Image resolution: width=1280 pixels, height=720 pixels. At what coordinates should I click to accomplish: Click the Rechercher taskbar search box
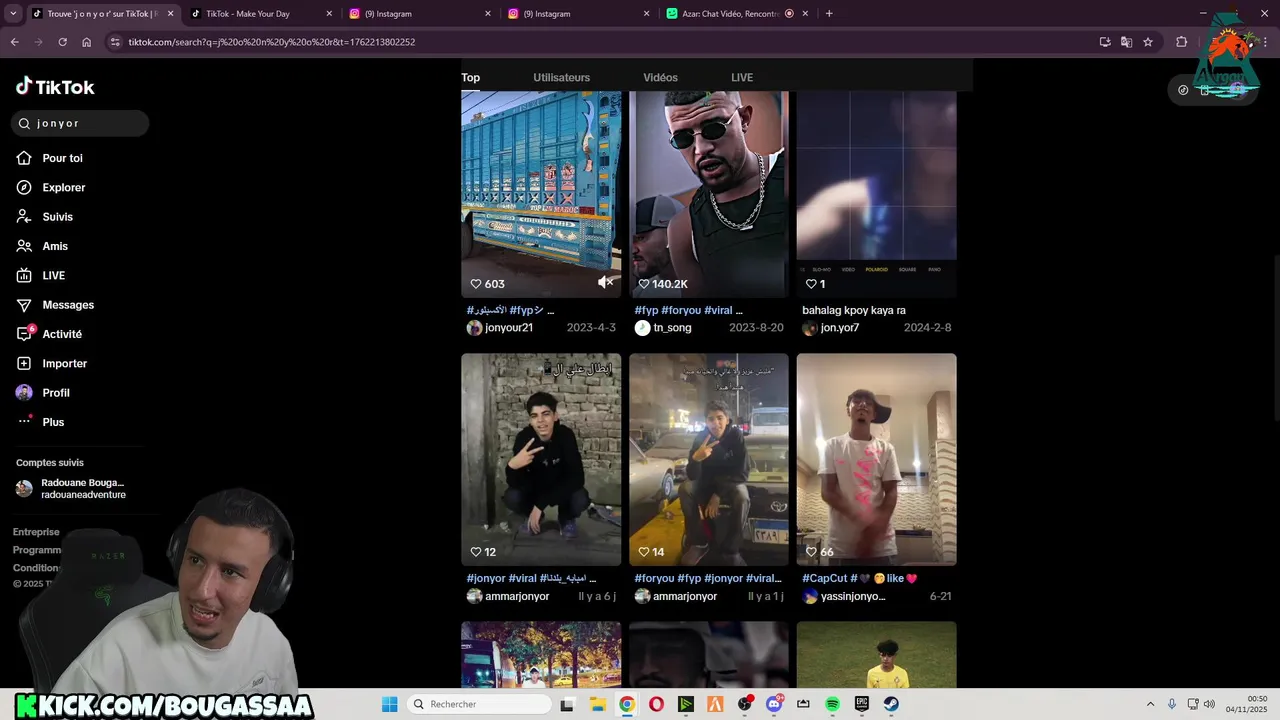point(481,704)
